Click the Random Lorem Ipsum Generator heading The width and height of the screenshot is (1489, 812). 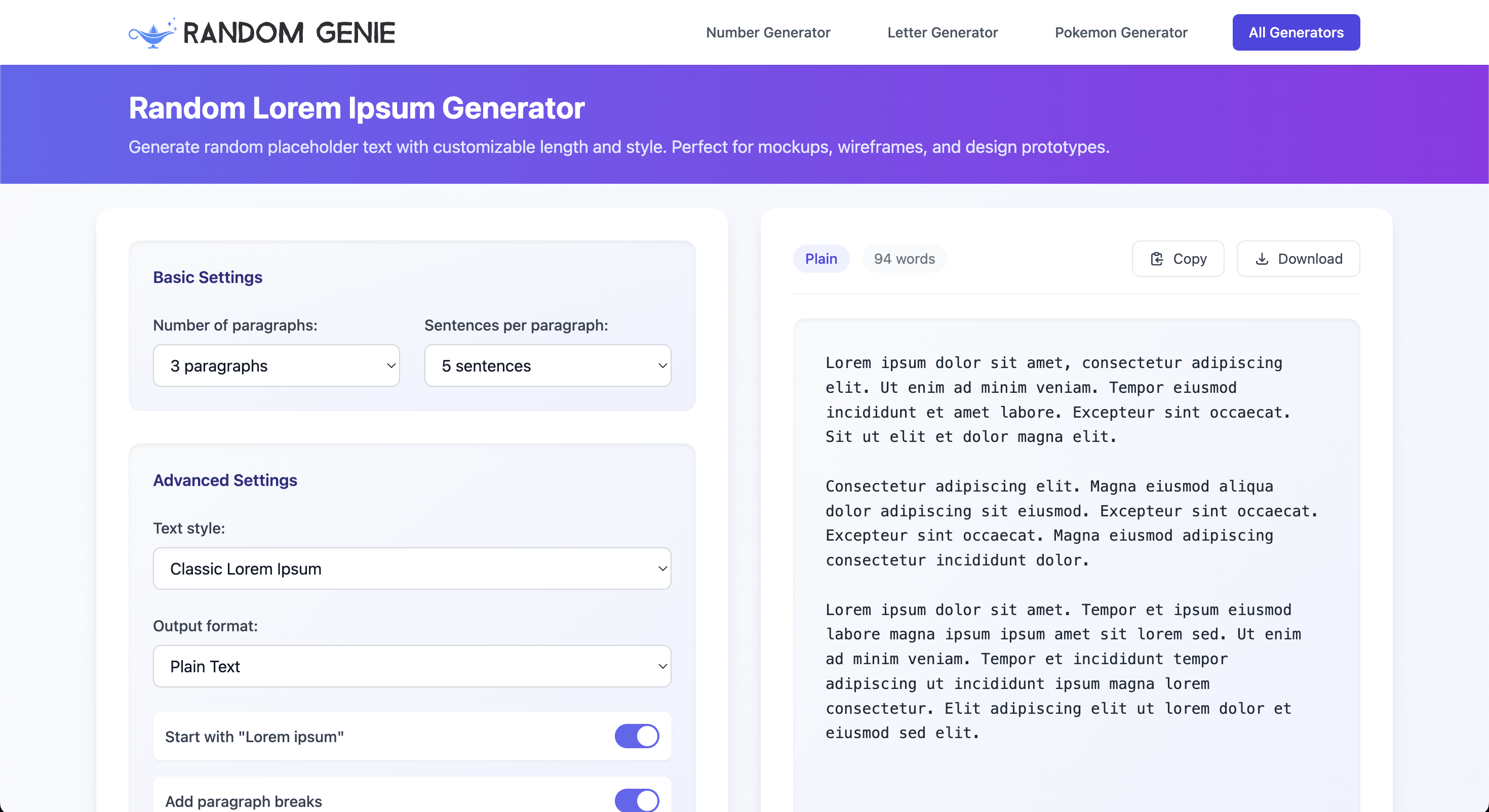[357, 108]
